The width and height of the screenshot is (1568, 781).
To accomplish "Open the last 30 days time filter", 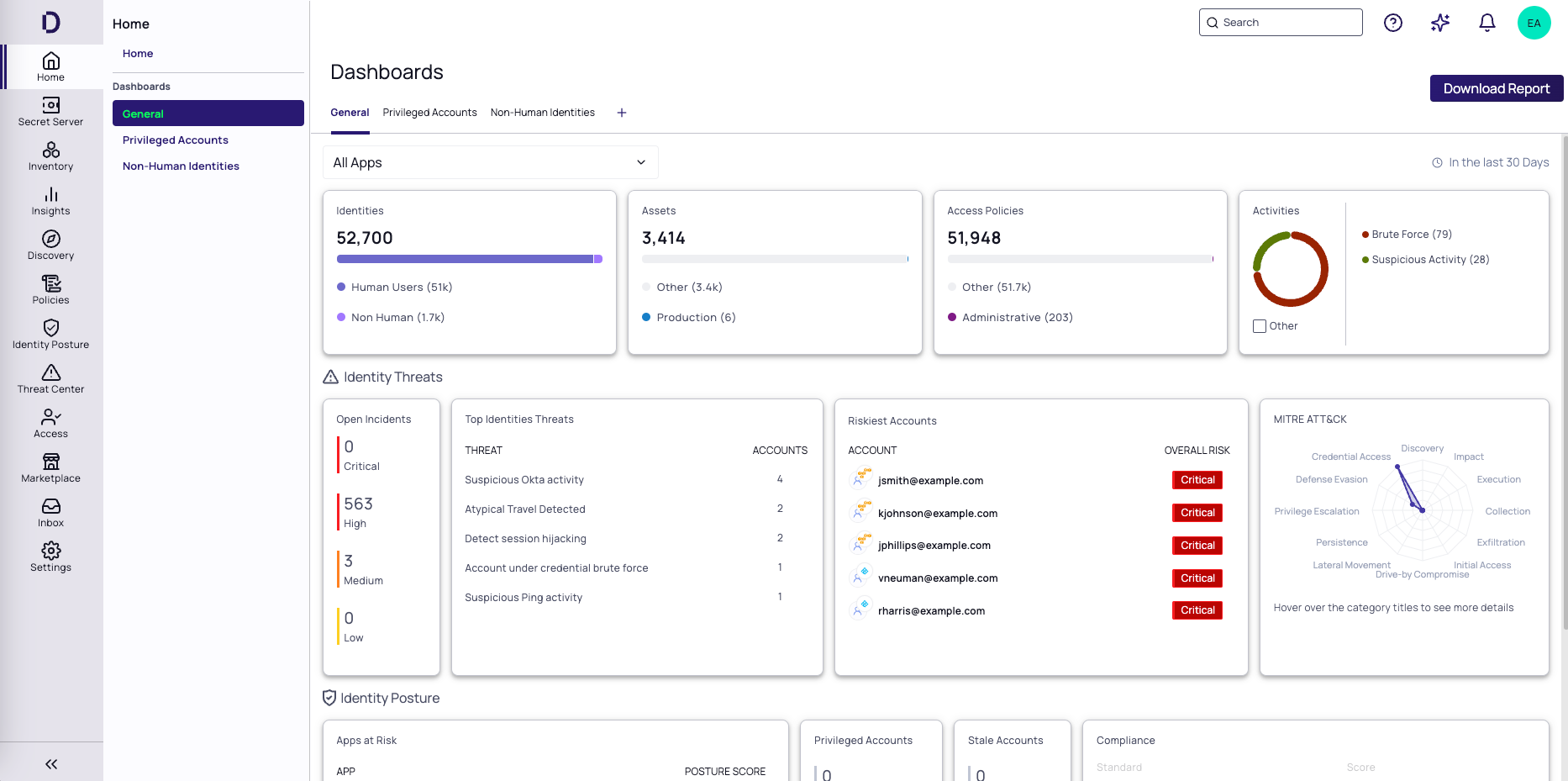I will pos(1490,161).
